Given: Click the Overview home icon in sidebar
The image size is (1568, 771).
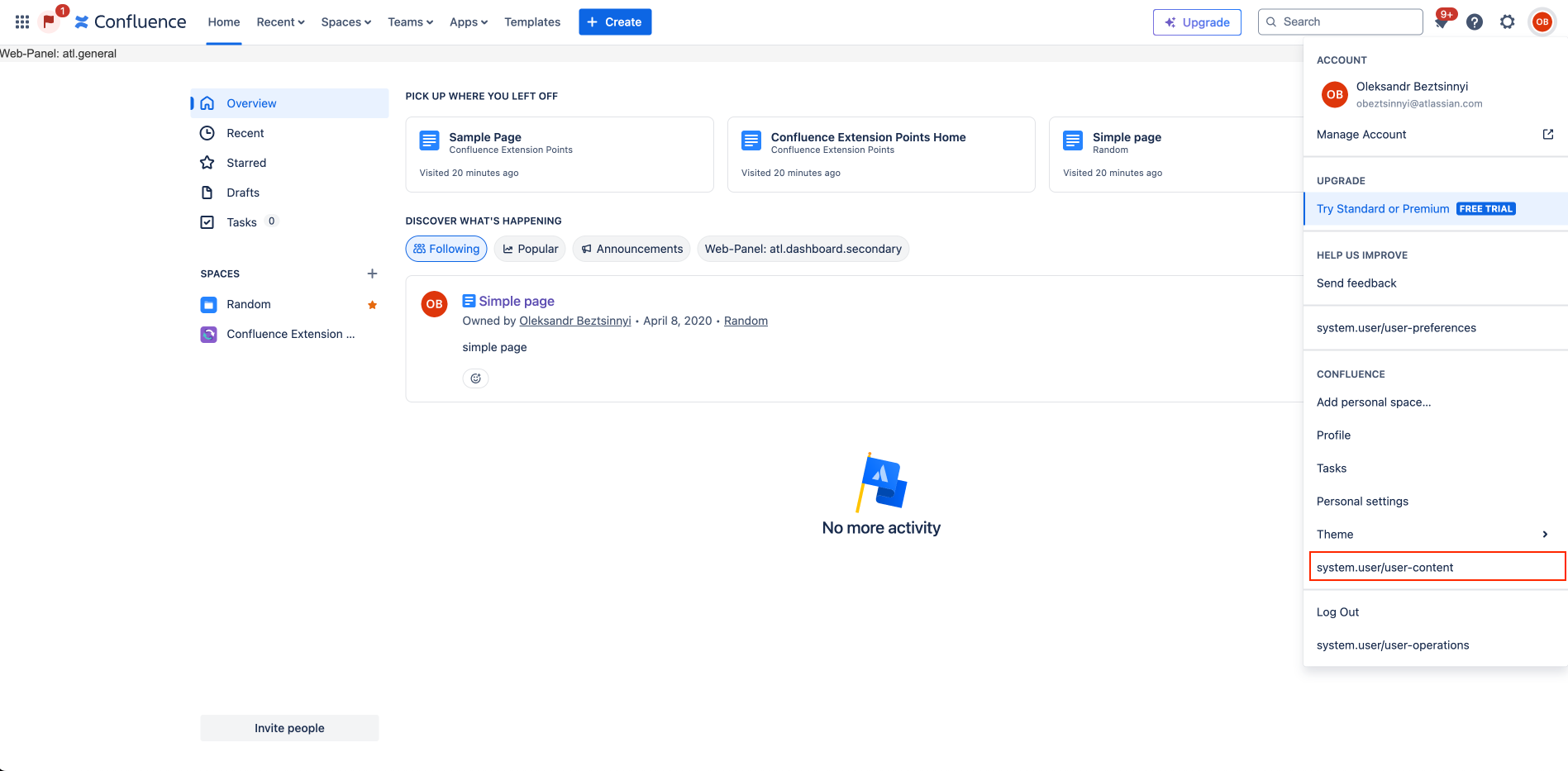Looking at the screenshot, I should (x=207, y=103).
